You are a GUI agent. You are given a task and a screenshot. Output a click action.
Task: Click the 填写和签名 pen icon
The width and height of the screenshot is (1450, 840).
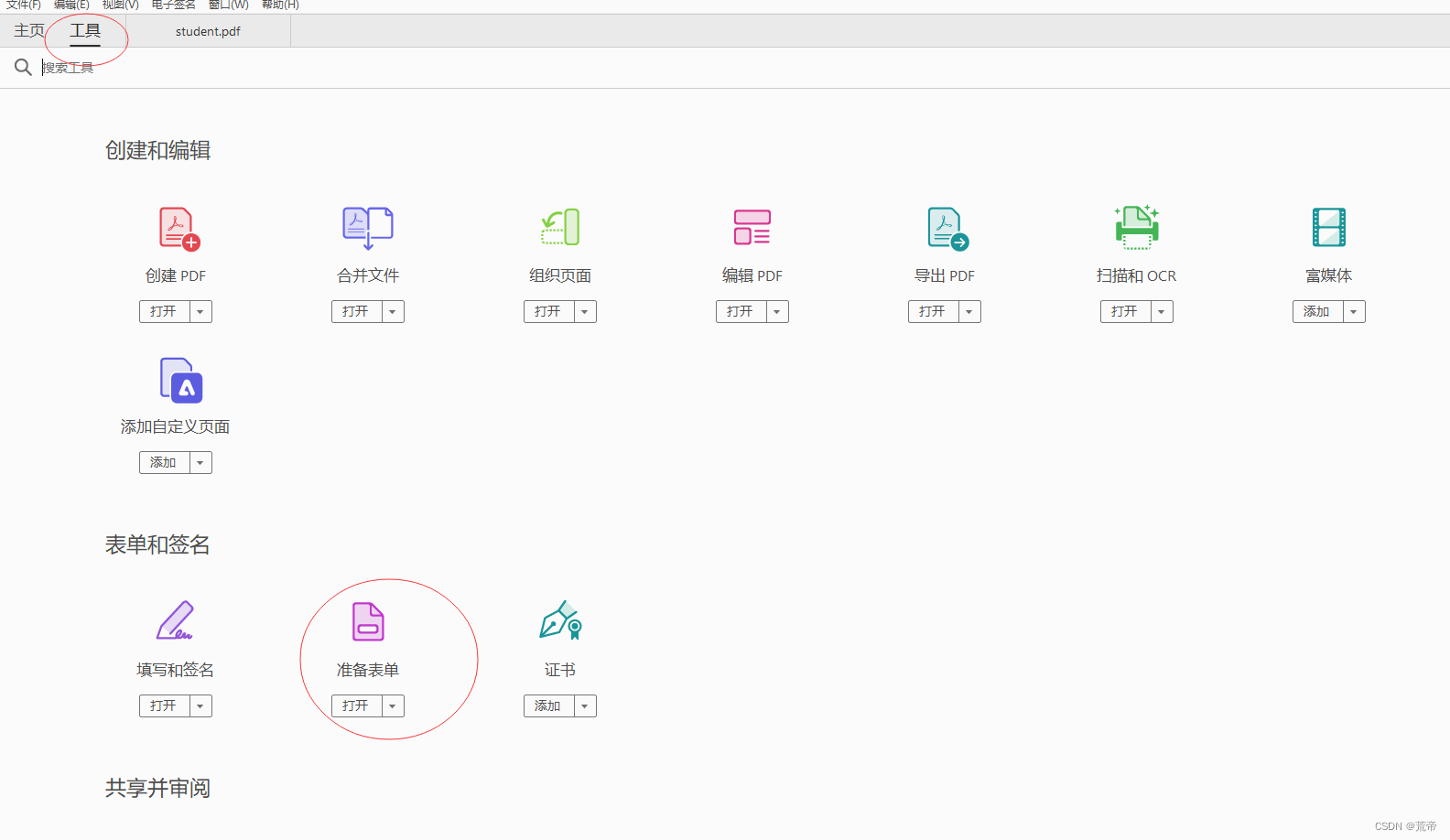click(x=175, y=620)
